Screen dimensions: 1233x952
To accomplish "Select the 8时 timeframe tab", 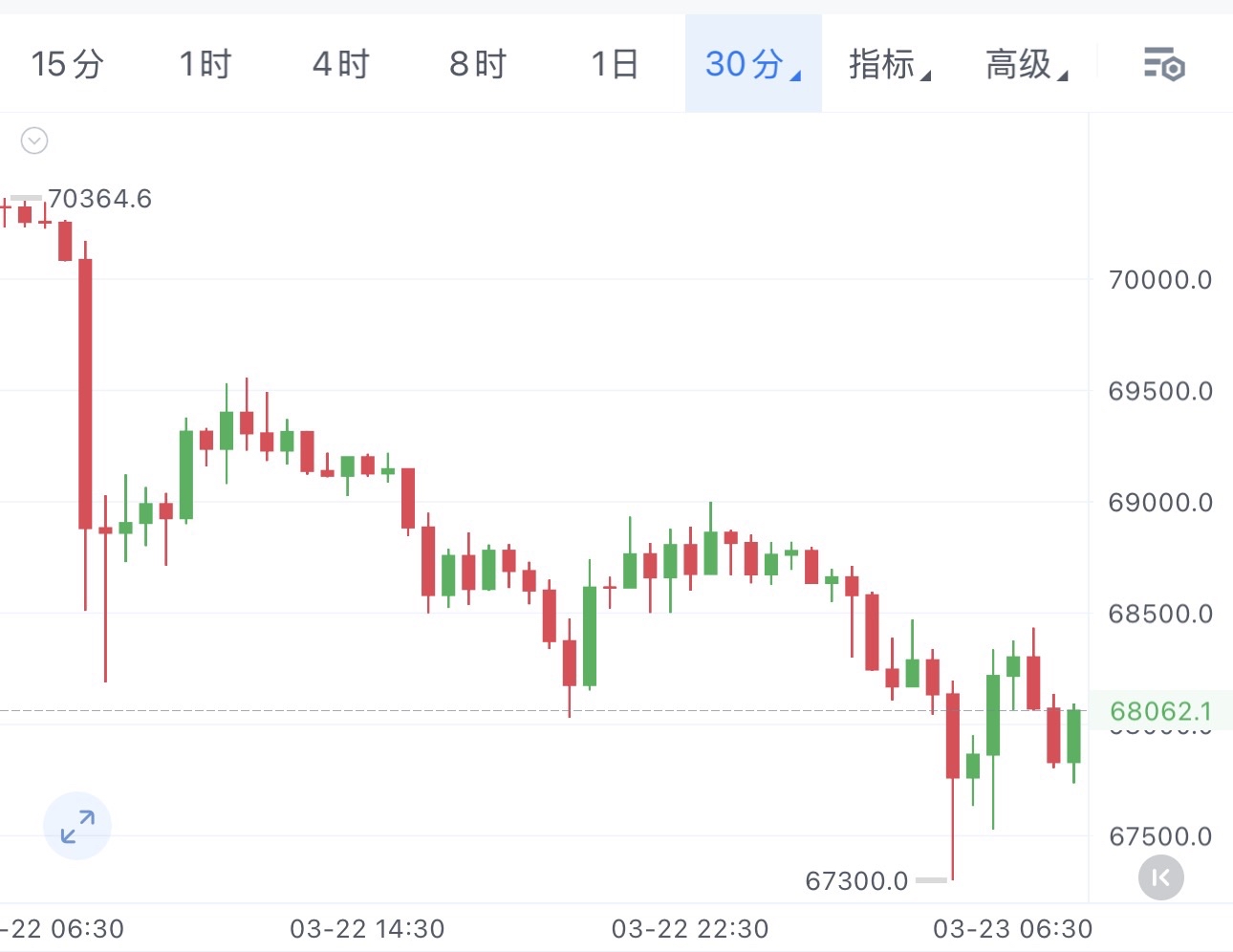I will point(477,65).
